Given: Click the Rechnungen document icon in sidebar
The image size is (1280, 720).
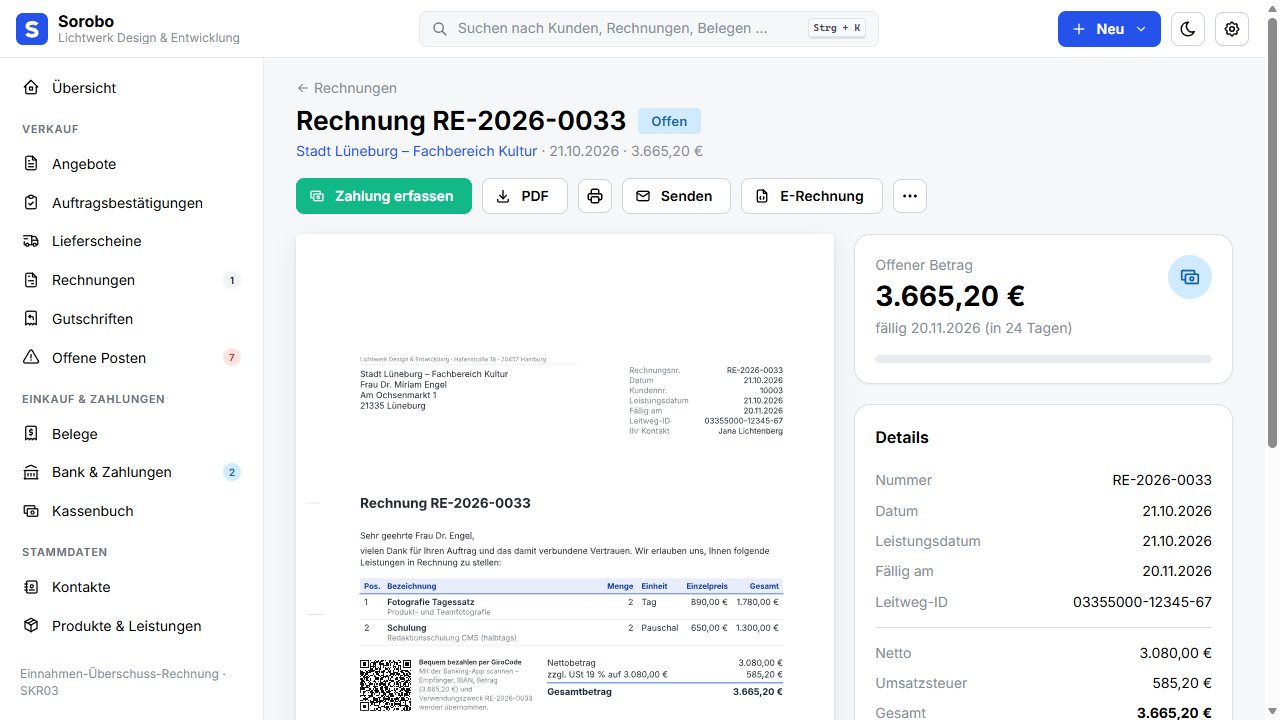Looking at the screenshot, I should pyautogui.click(x=31, y=280).
